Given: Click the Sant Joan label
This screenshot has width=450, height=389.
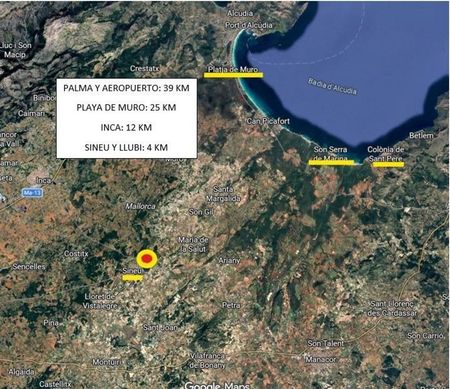Looking at the screenshot, I should [x=160, y=328].
